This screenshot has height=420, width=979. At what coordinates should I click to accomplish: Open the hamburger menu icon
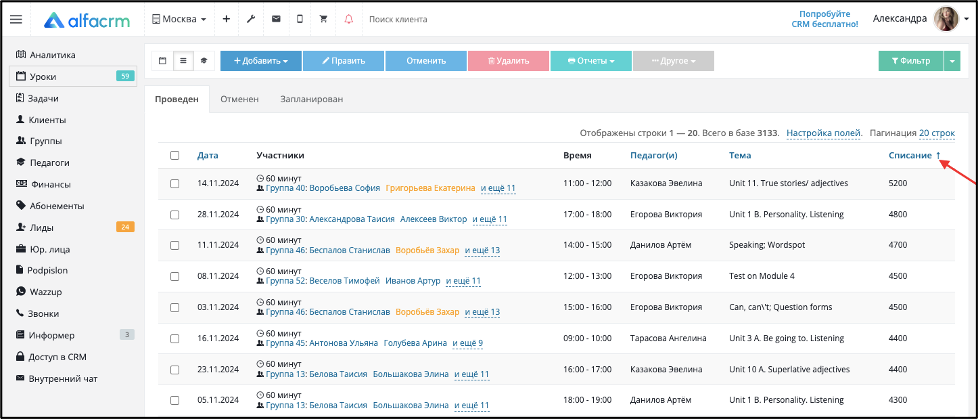tap(16, 19)
